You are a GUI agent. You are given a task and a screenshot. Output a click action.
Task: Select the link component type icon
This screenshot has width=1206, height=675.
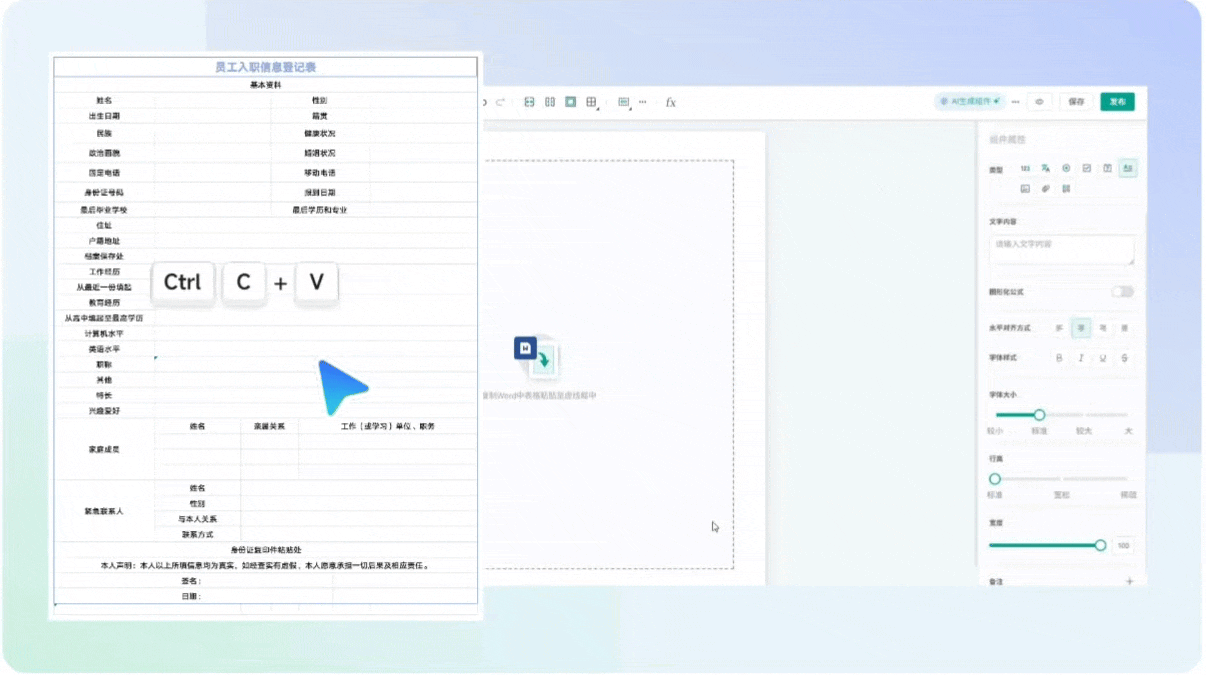[1046, 188]
